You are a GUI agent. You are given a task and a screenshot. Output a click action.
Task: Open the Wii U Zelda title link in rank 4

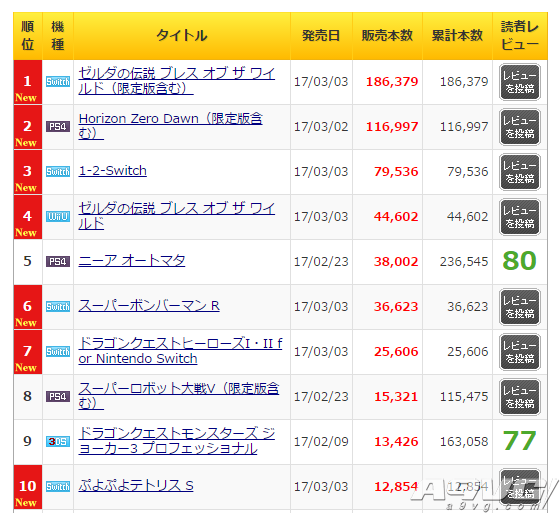[176, 216]
